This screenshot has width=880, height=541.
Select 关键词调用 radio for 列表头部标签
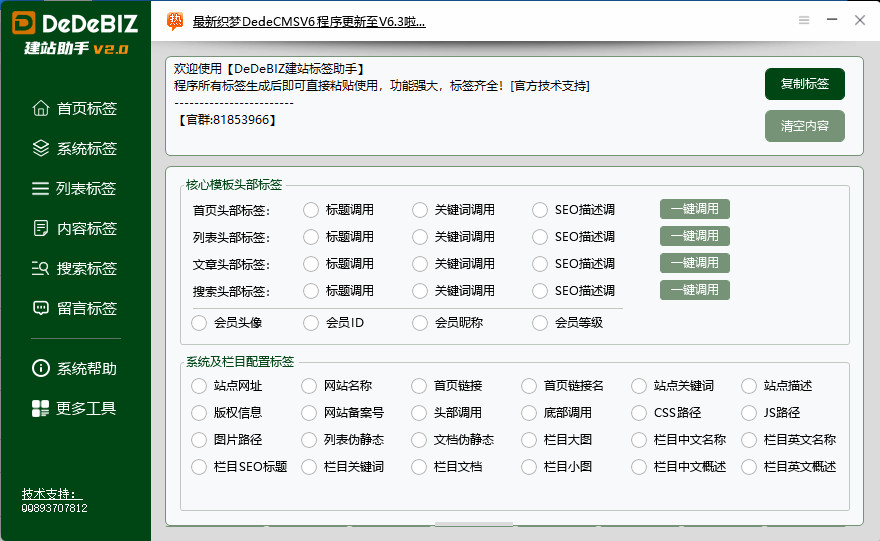(x=420, y=237)
